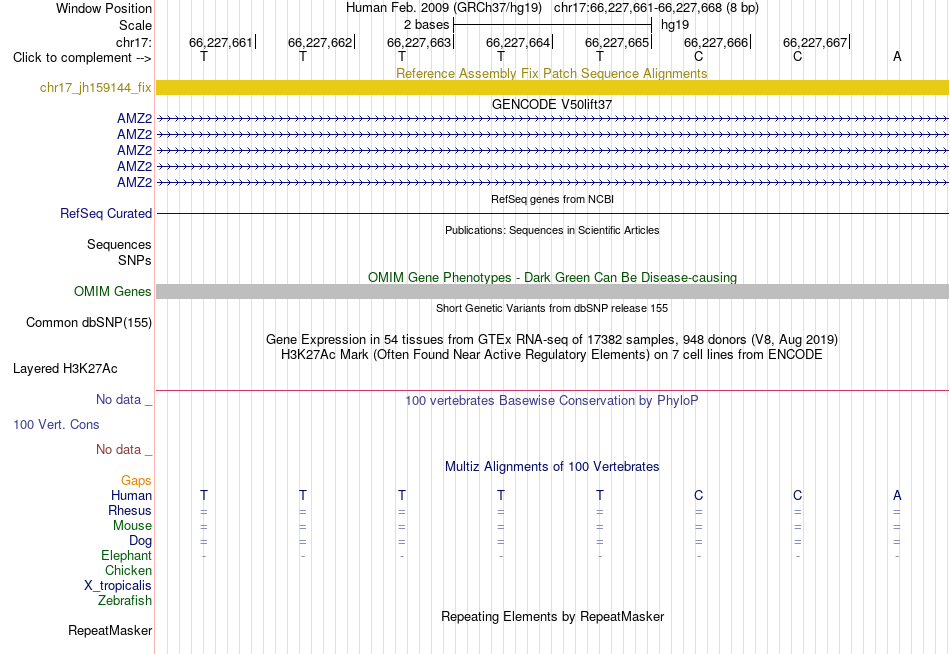Click the final A base in the ruler sequence
Screen dimensions: 950x654
[897, 57]
